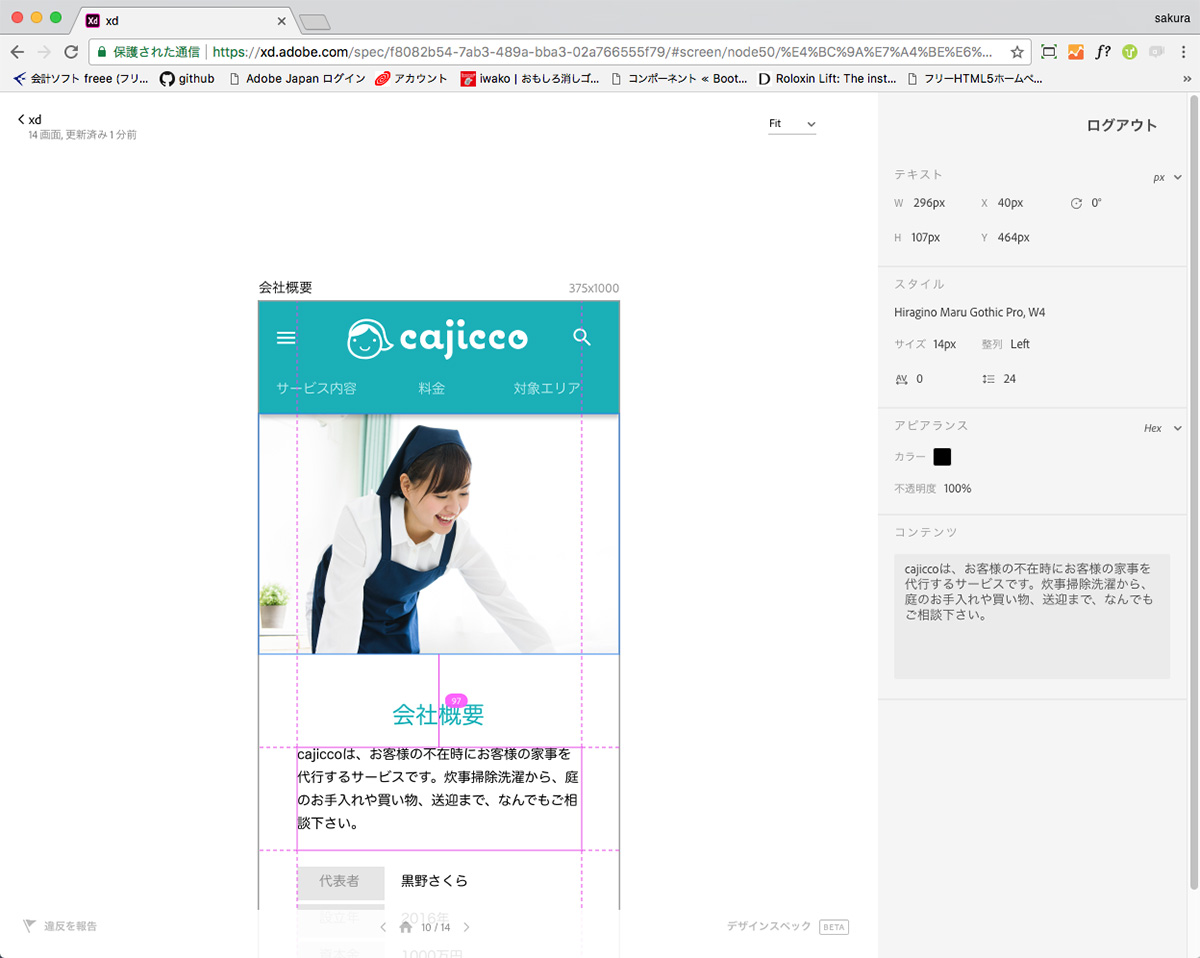This screenshot has height=958, width=1200.
Task: Click the 違反を報告 report flag link
Action: pyautogui.click(x=60, y=926)
